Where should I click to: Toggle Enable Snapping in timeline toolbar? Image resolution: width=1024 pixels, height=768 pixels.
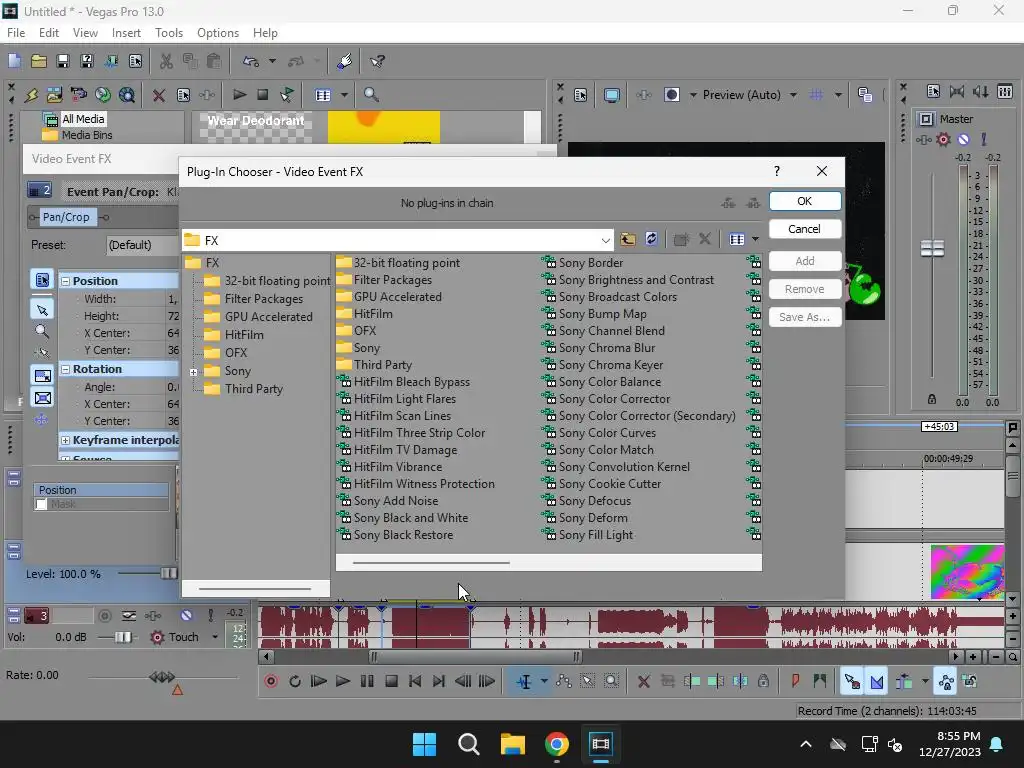pyautogui.click(x=852, y=682)
